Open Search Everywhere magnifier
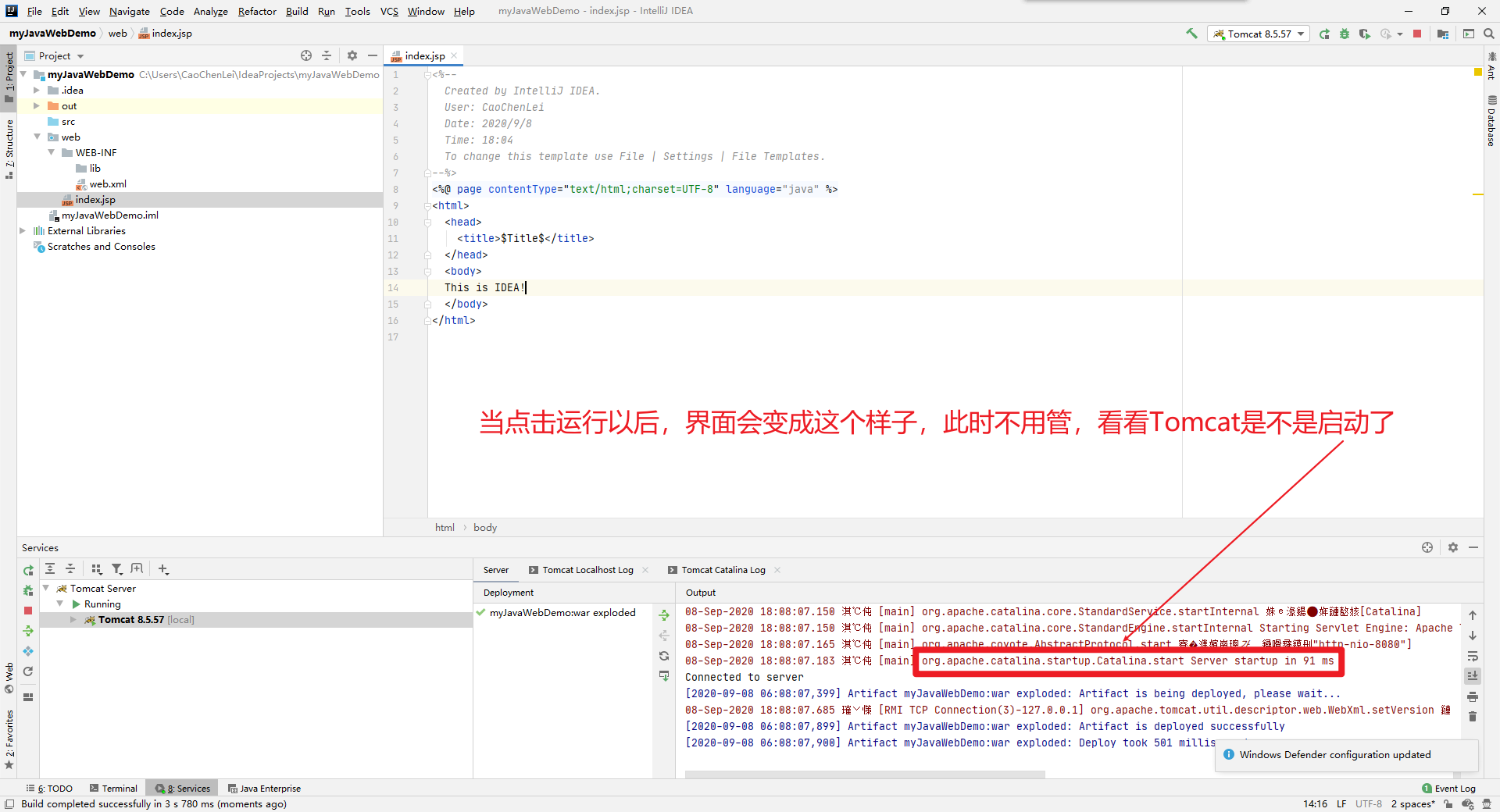The image size is (1500, 812). point(1489,34)
